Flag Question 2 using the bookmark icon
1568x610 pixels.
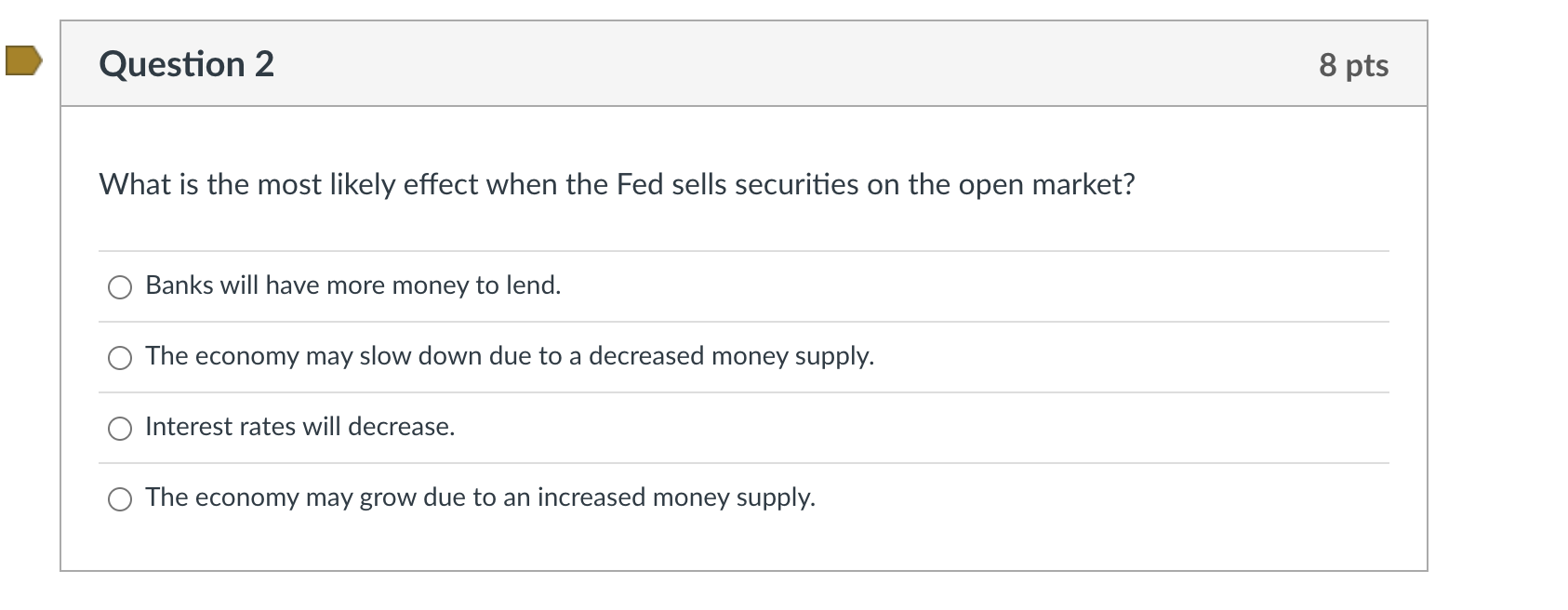(23, 61)
